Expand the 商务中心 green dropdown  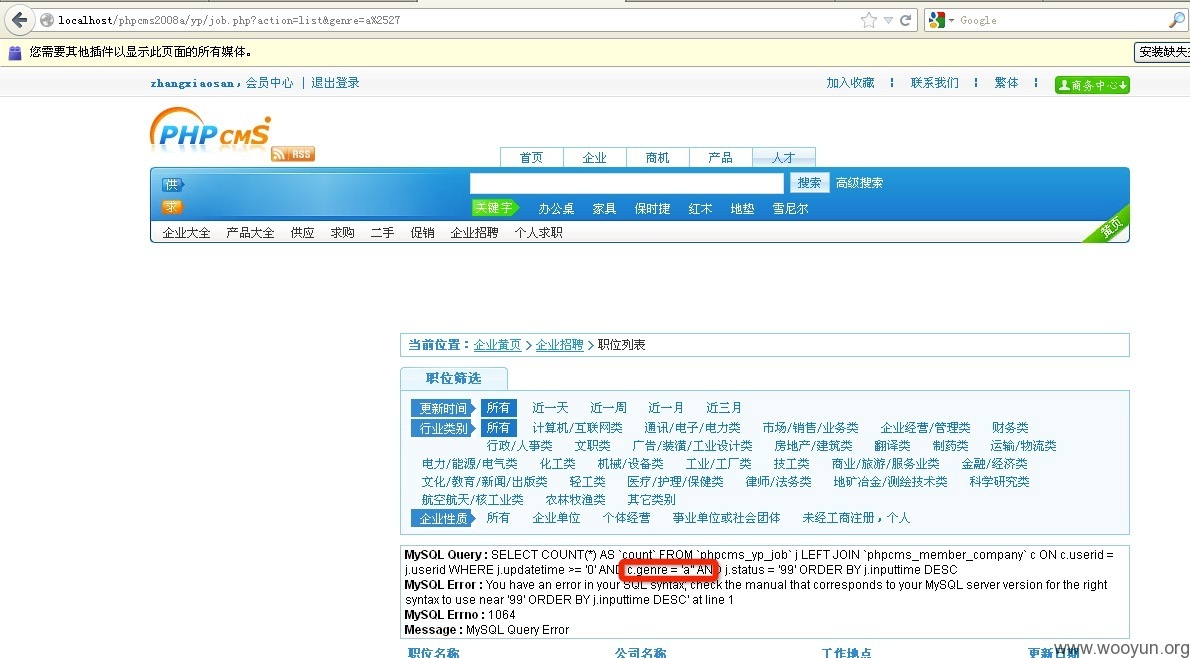click(1092, 85)
